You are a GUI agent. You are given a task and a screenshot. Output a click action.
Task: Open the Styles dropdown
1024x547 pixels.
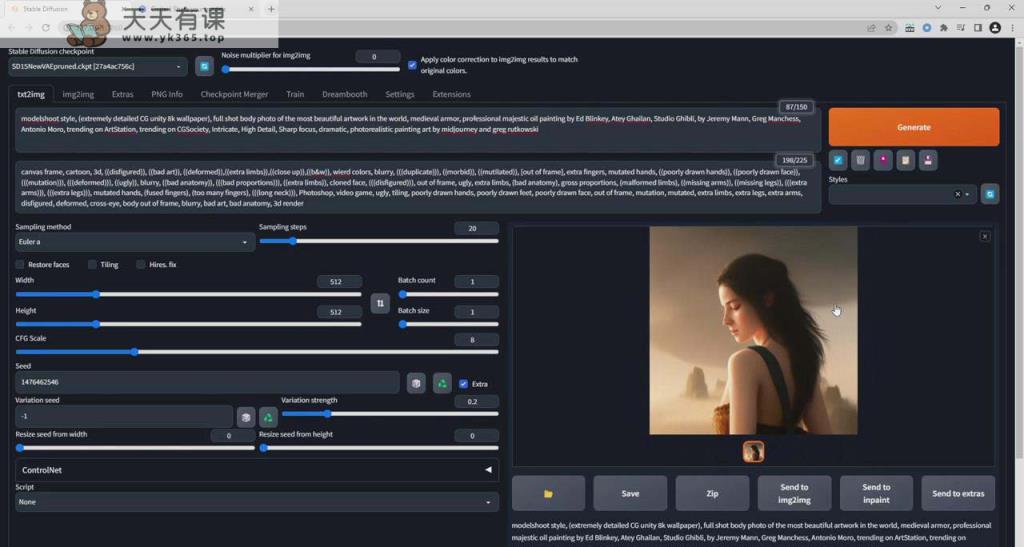pos(903,195)
